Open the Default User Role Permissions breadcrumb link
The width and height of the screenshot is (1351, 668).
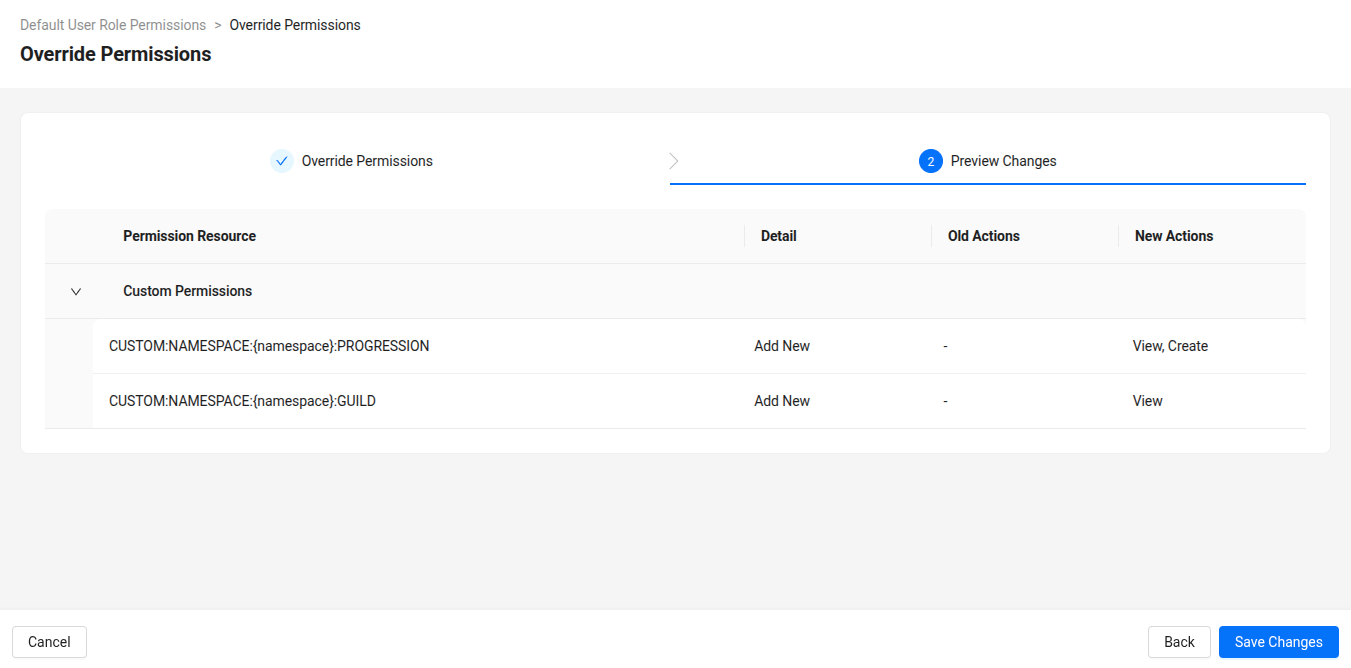[113, 24]
